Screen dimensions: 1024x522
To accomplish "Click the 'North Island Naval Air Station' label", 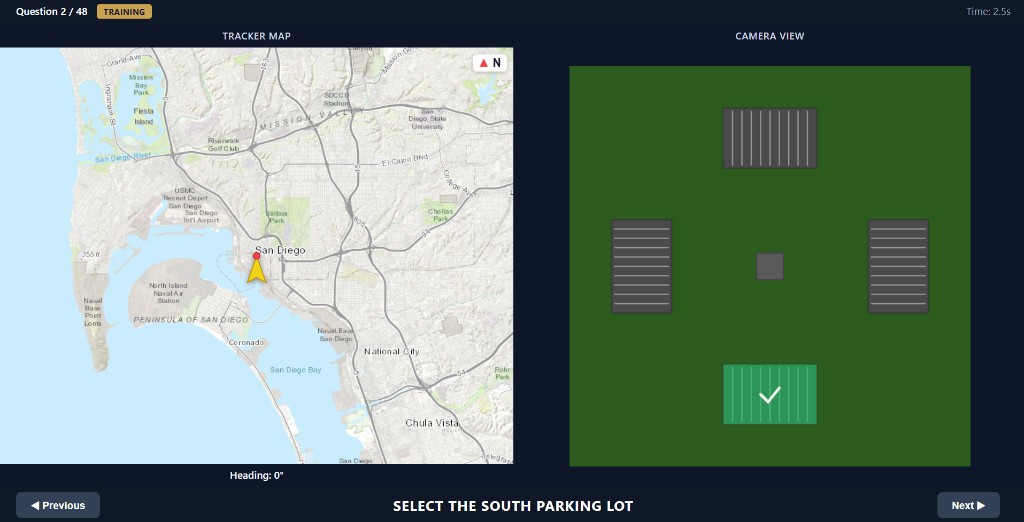I will [x=168, y=293].
